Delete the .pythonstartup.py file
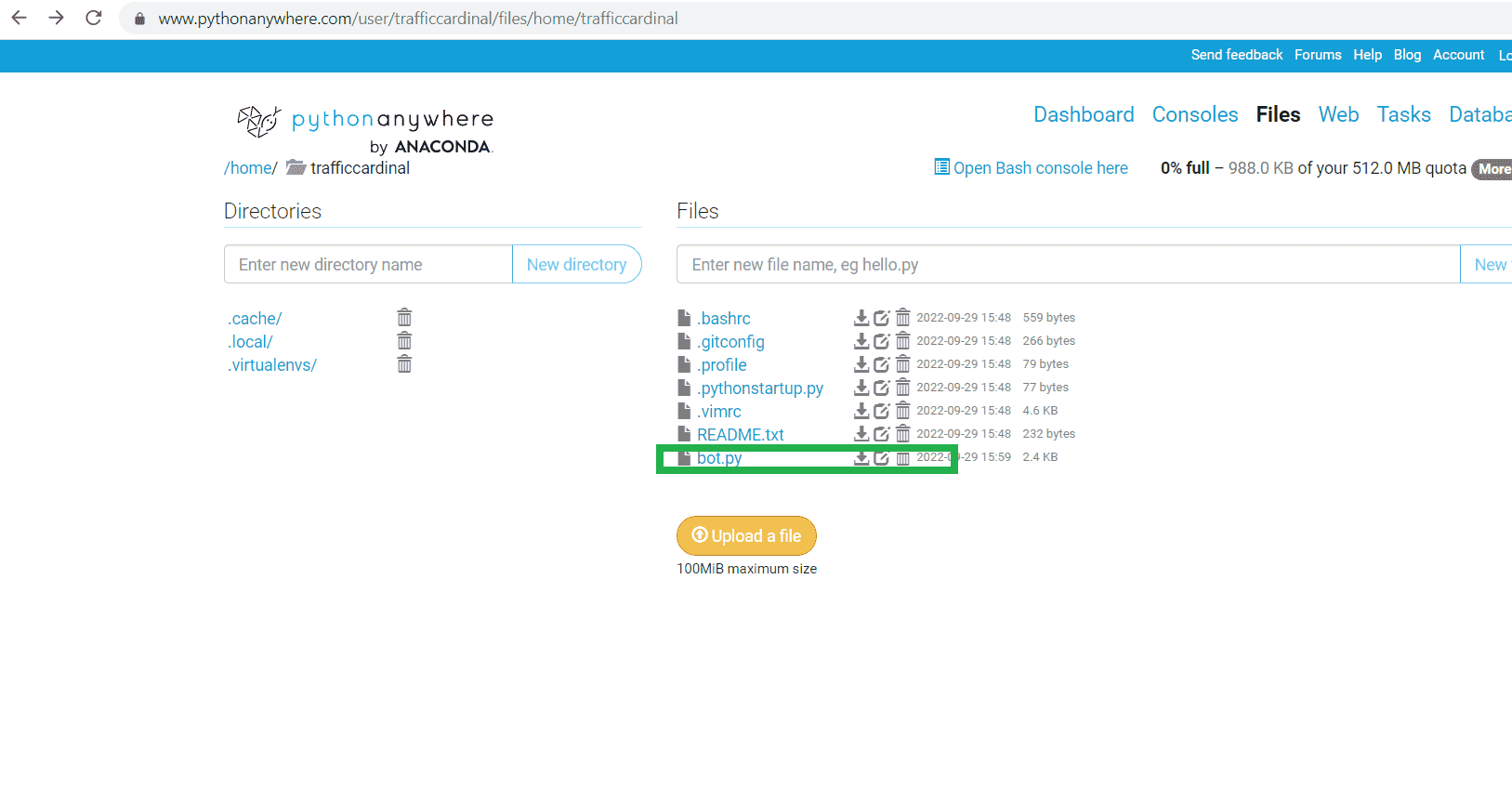1512x803 pixels. [902, 388]
